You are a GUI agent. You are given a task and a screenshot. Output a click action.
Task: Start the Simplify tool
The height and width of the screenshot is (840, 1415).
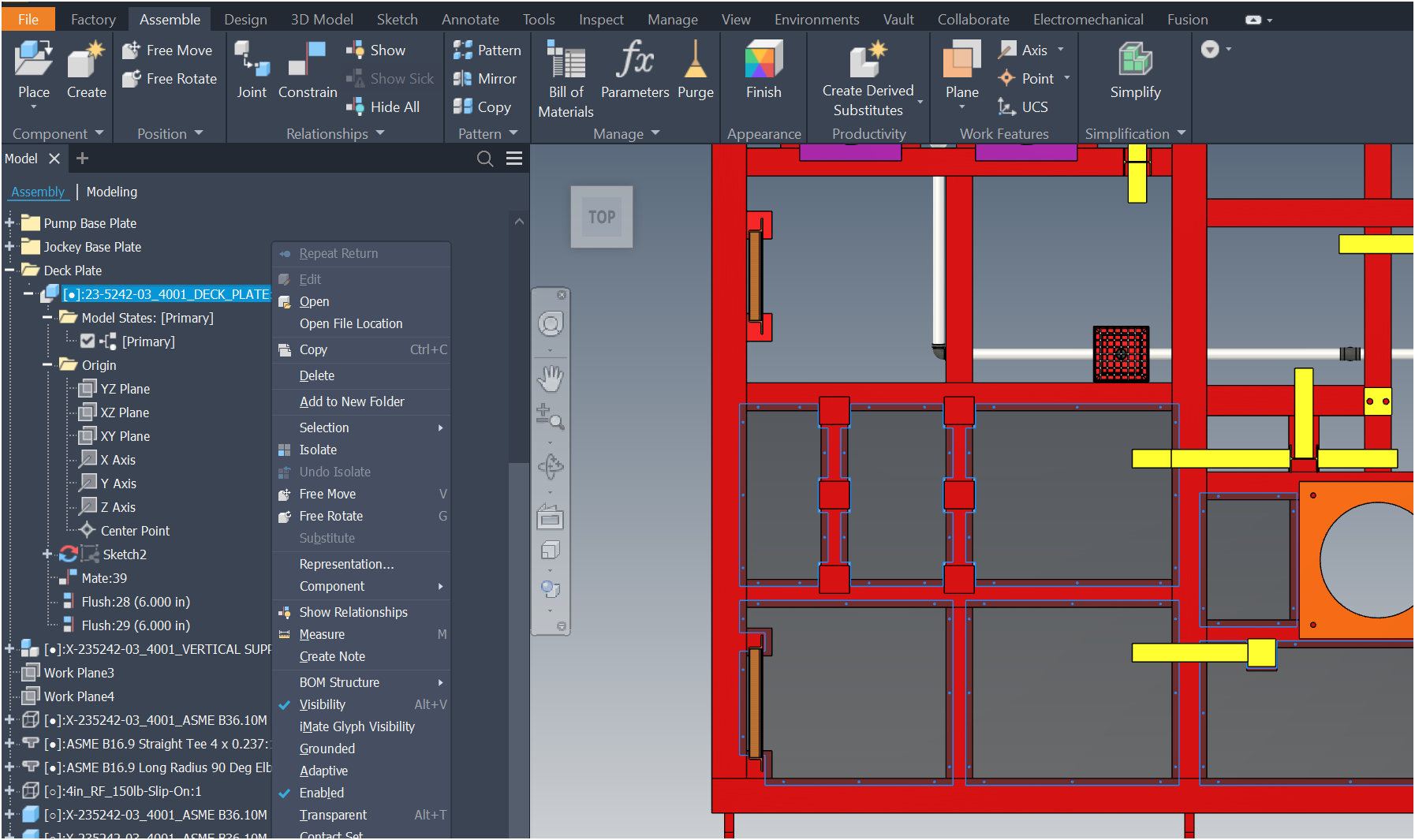(1135, 71)
